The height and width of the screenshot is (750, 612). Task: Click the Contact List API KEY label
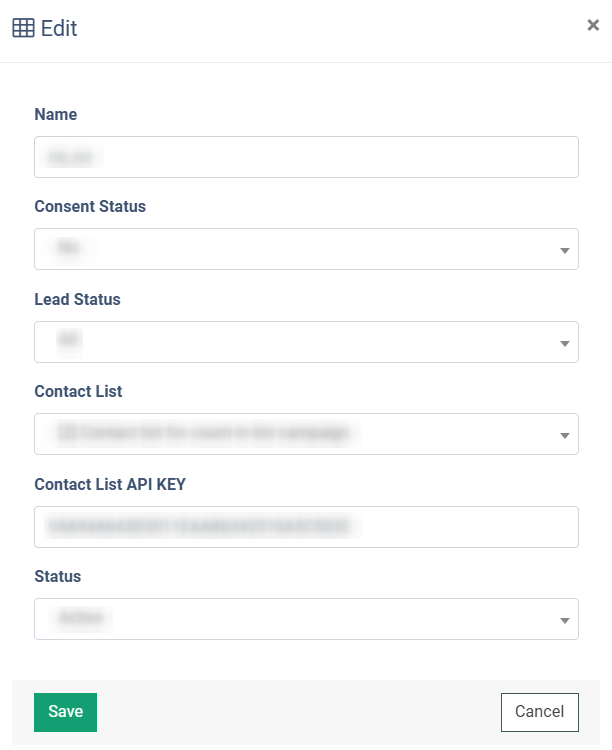[110, 484]
